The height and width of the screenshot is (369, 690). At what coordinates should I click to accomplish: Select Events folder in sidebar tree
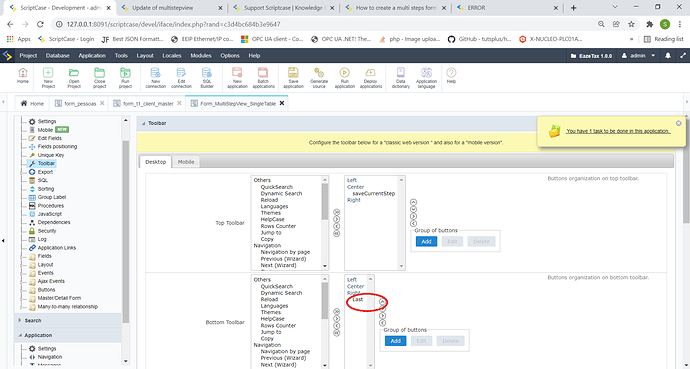(x=45, y=273)
